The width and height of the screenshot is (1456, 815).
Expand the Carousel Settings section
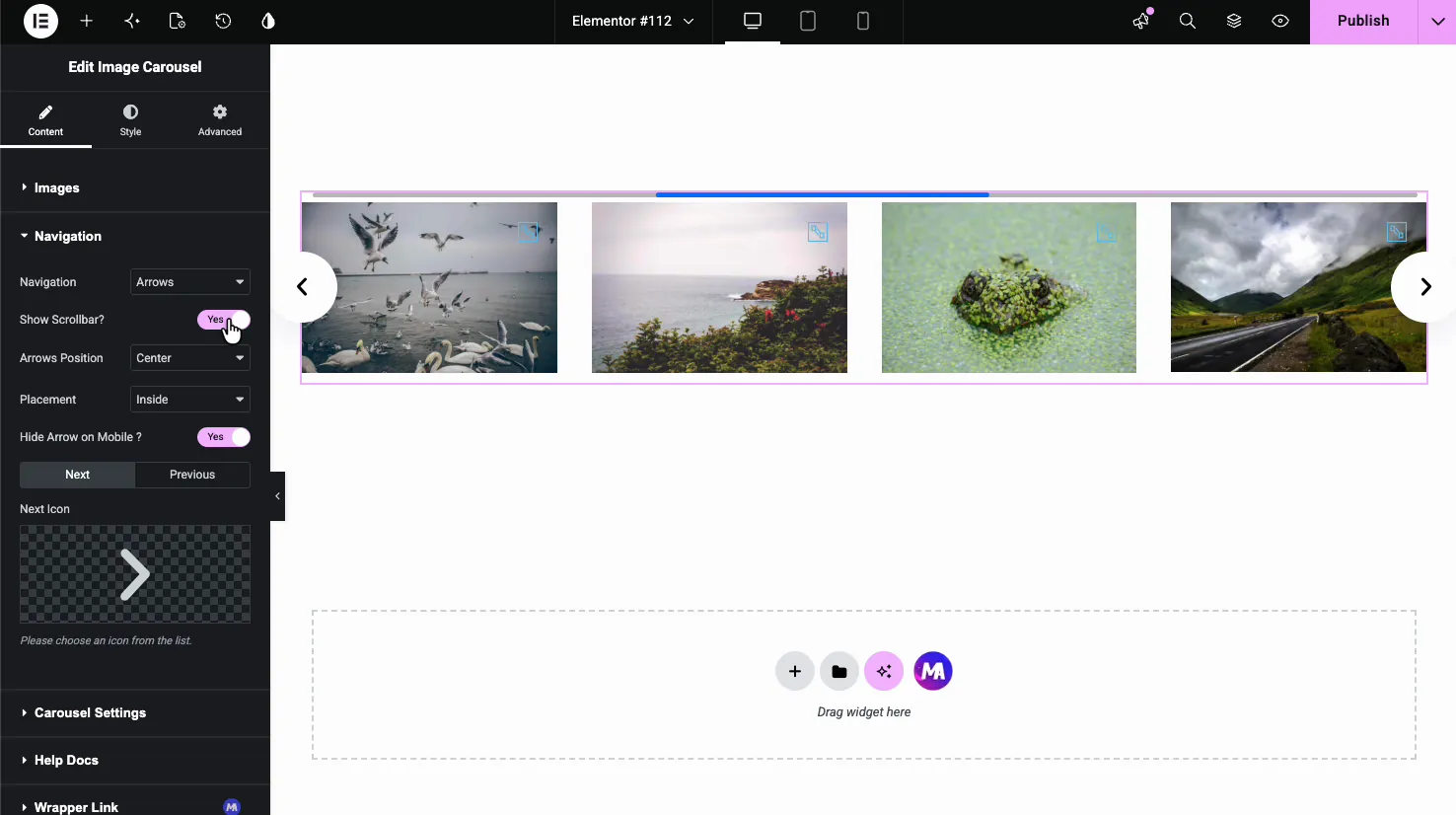point(135,712)
